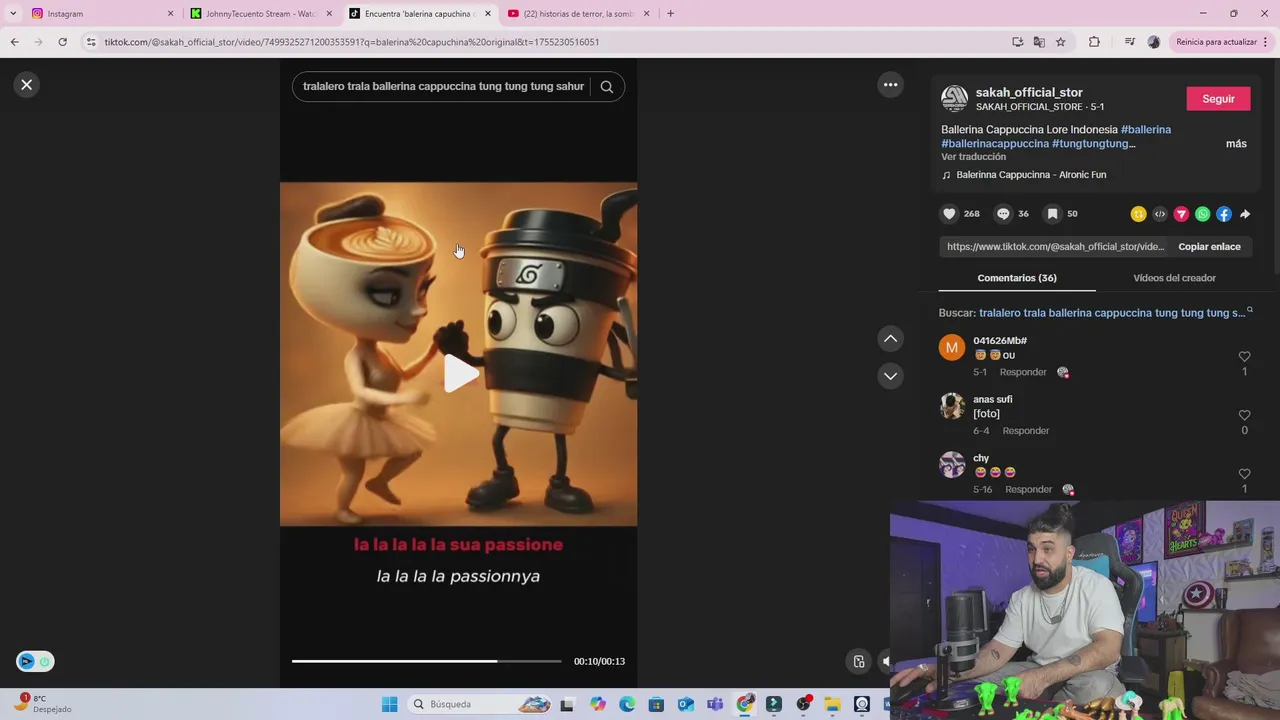1280x720 pixels.
Task: Open the Windows Start menu
Action: point(389,705)
